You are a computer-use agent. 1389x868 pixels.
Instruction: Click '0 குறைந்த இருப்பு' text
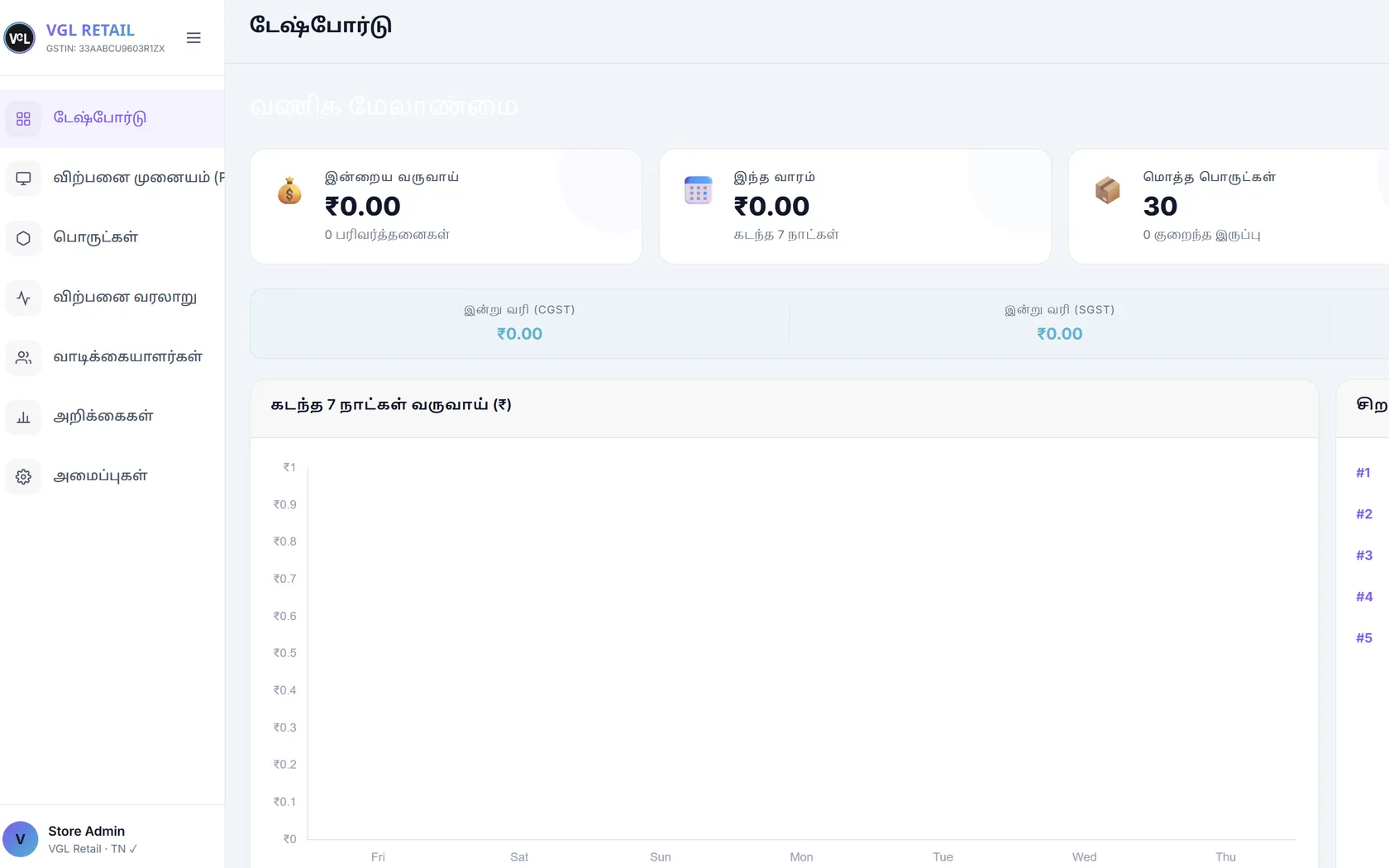[x=1201, y=236]
